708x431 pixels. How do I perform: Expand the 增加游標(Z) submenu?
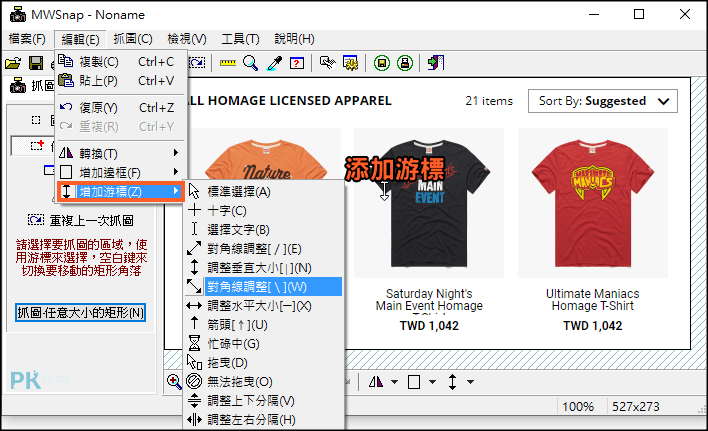coord(120,191)
